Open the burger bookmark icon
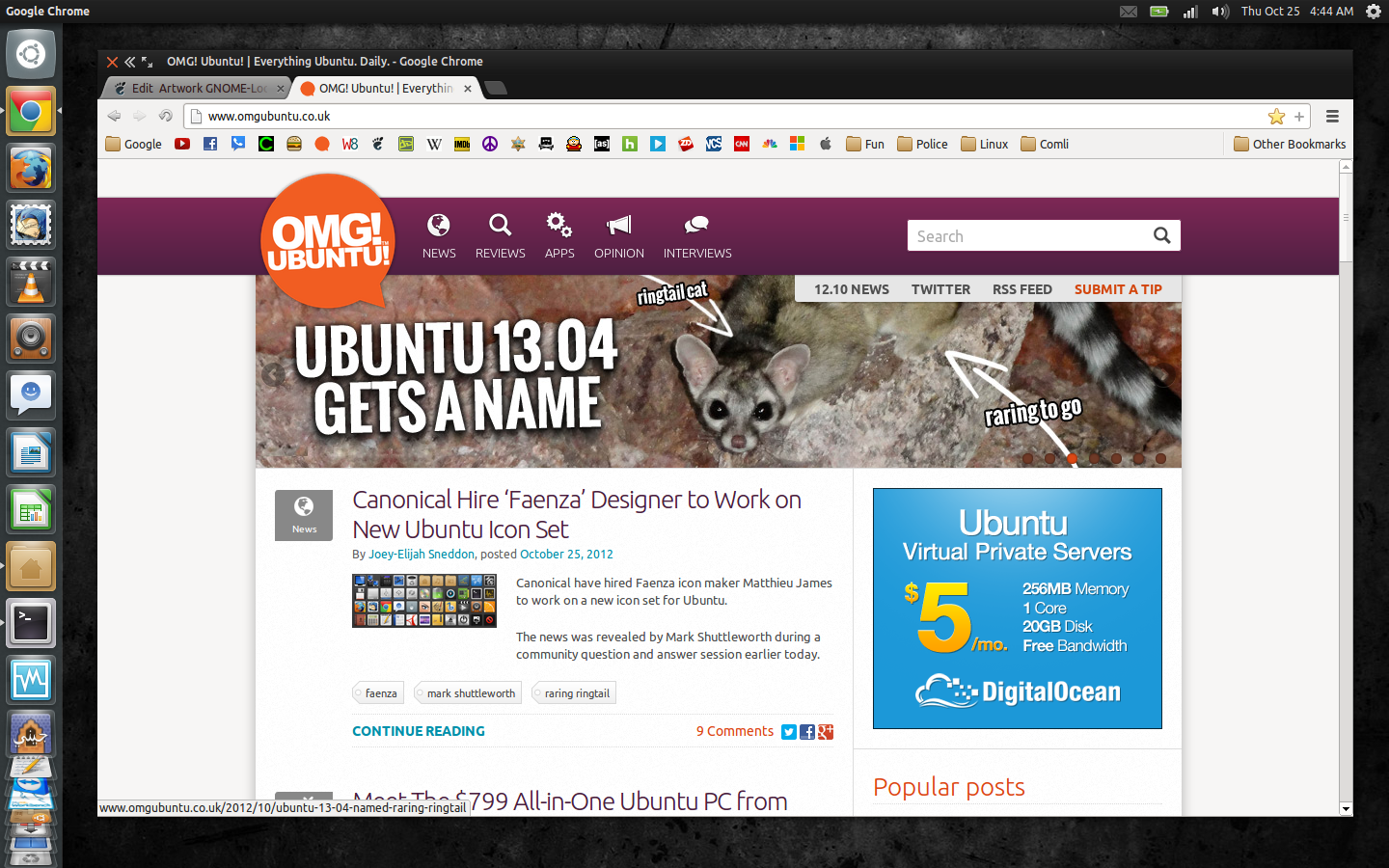This screenshot has width=1389, height=868. tap(294, 144)
